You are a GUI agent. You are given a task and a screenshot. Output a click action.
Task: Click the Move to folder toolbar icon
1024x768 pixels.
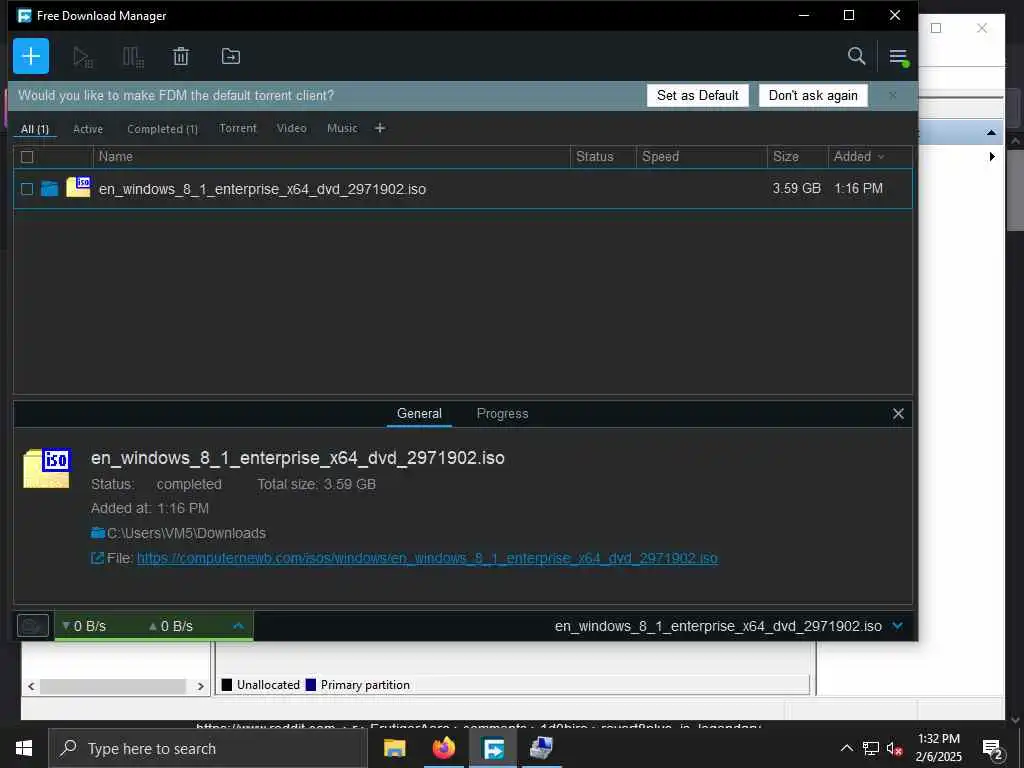pyautogui.click(x=231, y=57)
